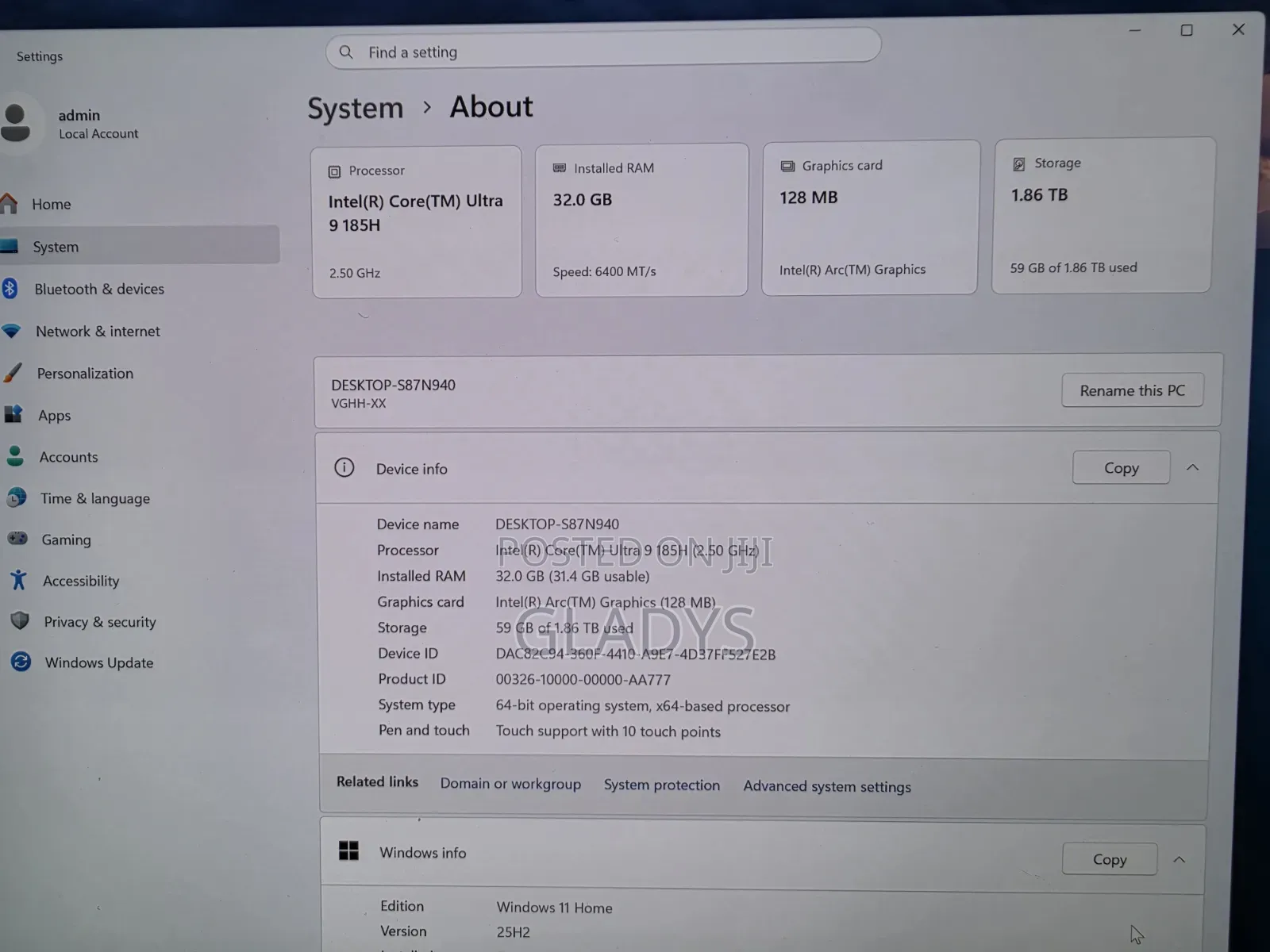Open Domain or workgroup link
Screen dimensions: 1270x952
(x=510, y=784)
